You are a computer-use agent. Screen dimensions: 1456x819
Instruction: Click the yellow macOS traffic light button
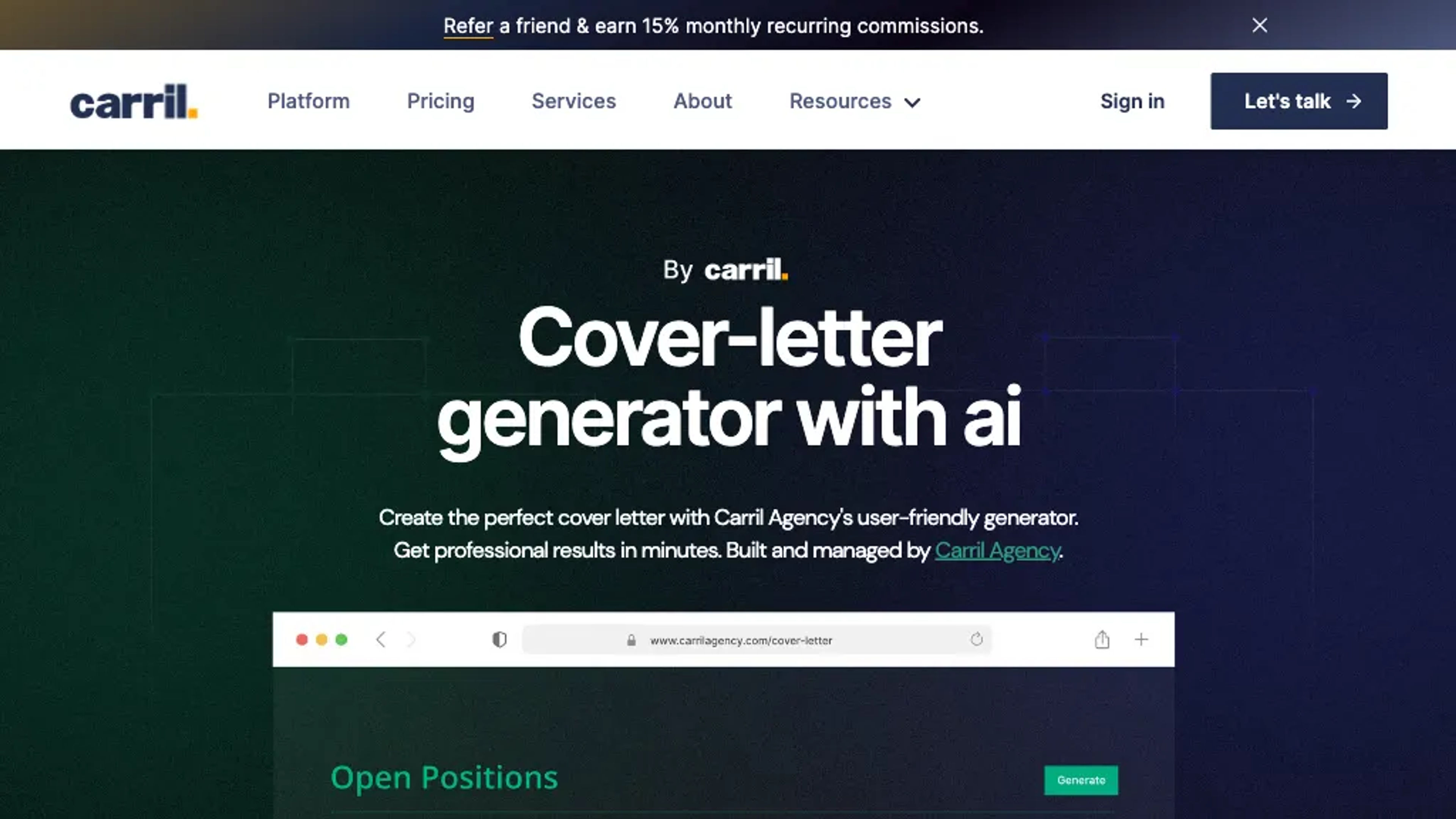[x=321, y=639]
